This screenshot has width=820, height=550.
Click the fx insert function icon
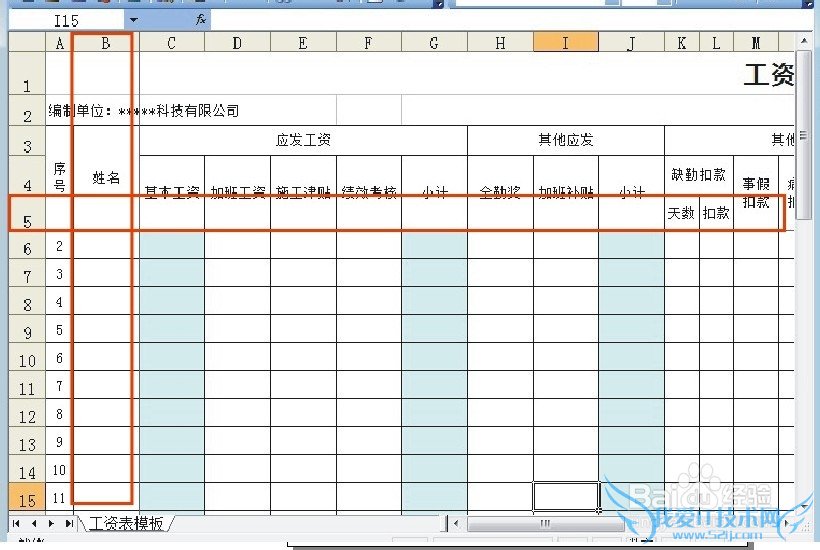(x=201, y=20)
